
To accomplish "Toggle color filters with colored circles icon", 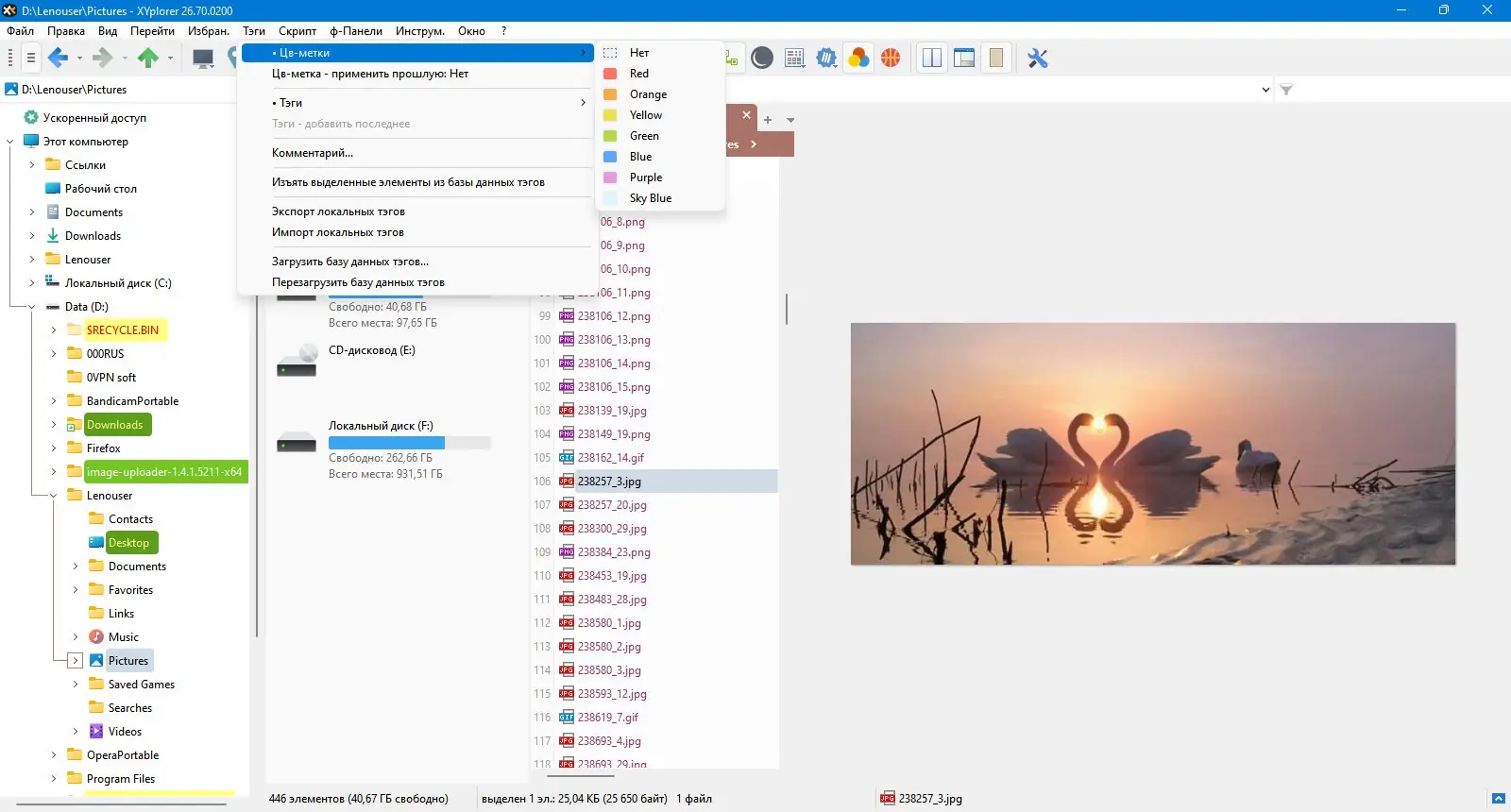I will pos(858,59).
